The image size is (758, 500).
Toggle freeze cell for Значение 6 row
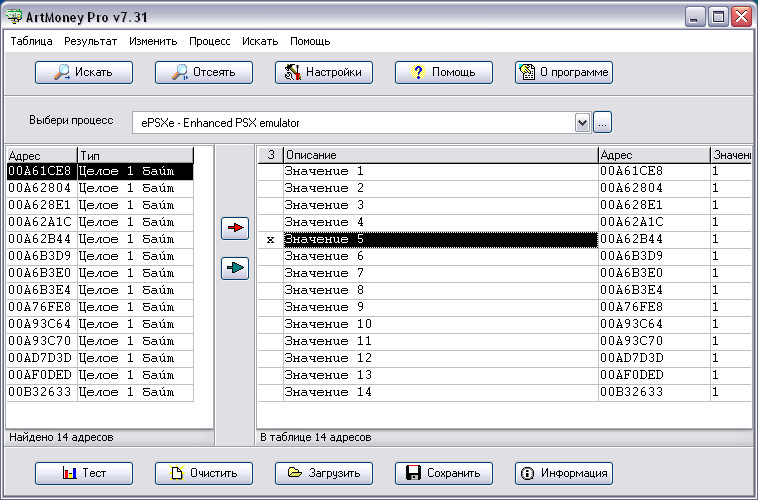270,256
